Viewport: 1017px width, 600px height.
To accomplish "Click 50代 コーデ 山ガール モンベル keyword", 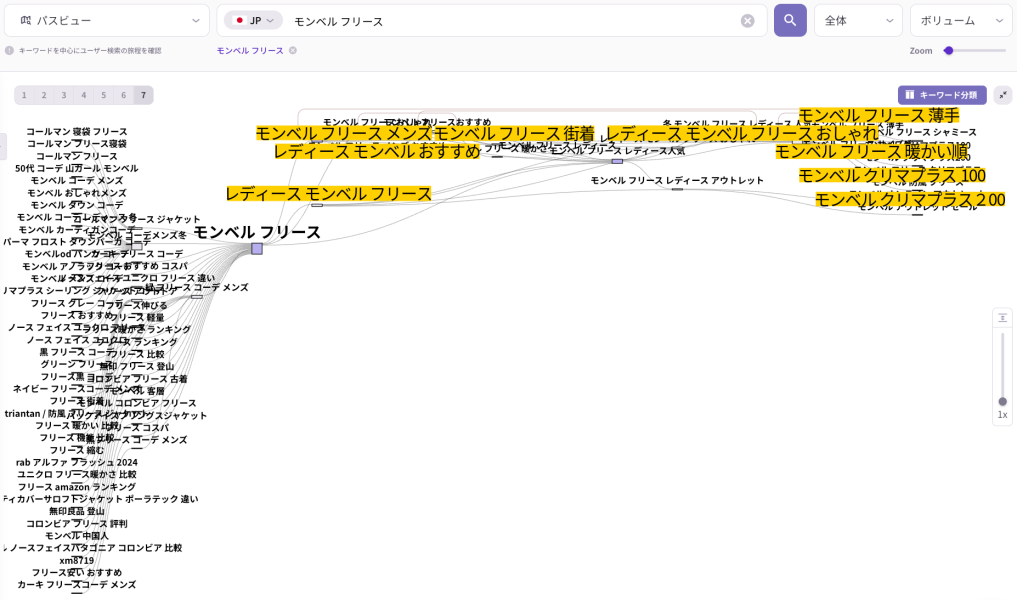I will (77, 169).
